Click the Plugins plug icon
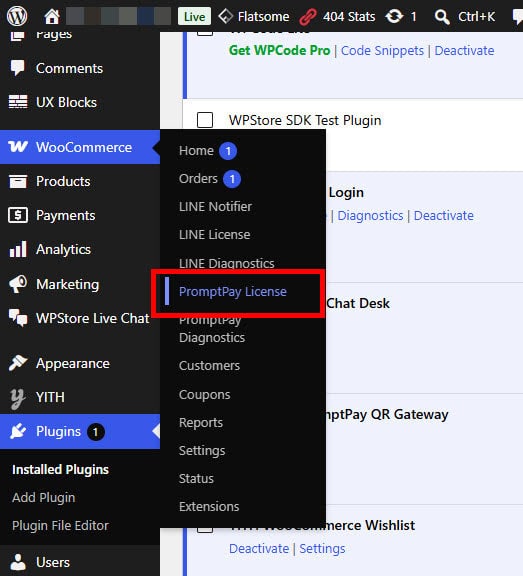The image size is (523, 576). [18, 431]
